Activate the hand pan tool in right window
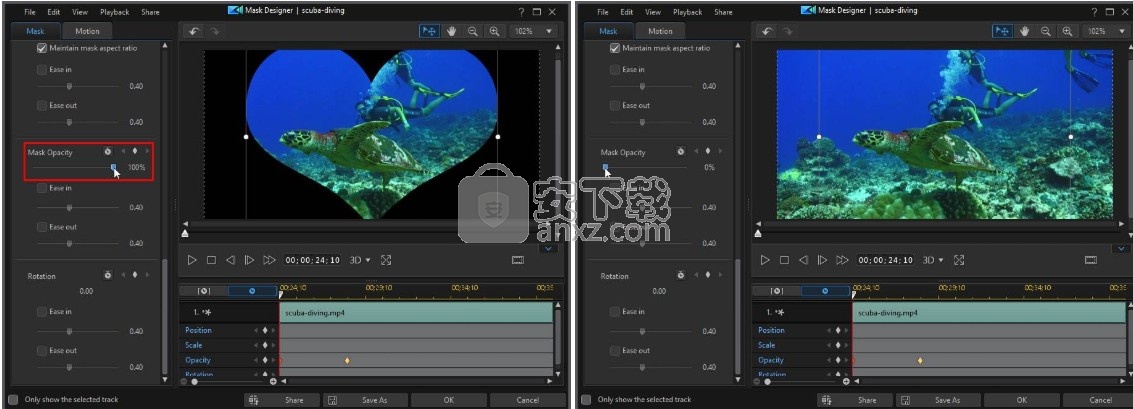Image resolution: width=1133 pixels, height=409 pixels. [x=1025, y=31]
